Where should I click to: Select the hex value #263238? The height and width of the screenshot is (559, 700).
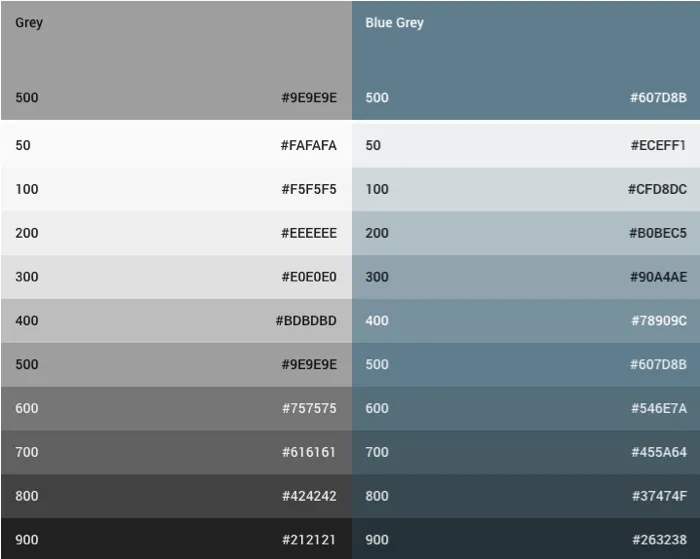tap(659, 540)
